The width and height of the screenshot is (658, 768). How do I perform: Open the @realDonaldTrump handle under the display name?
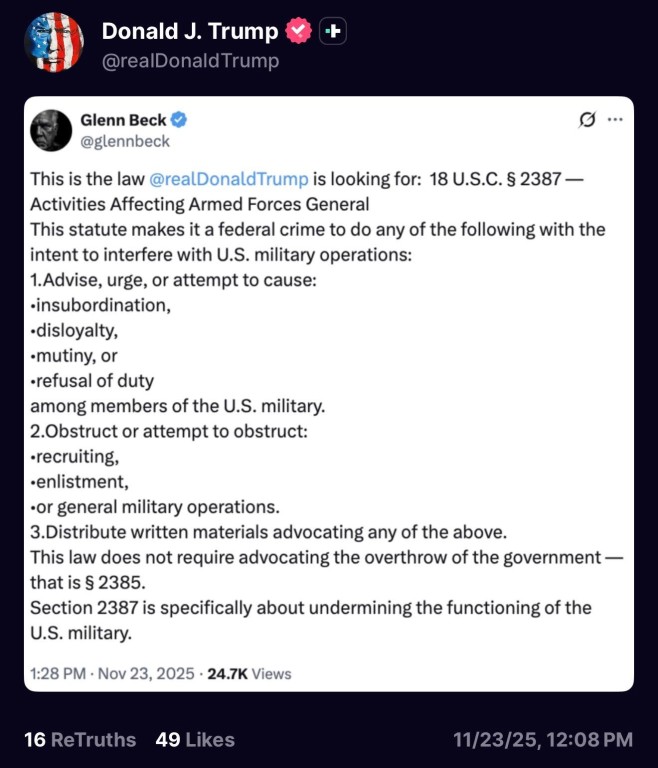tap(190, 61)
